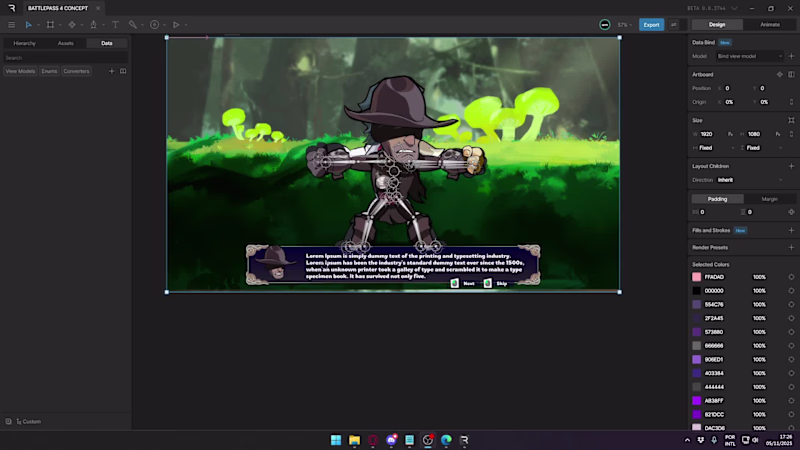Viewport: 800px width, 450px height.
Task: Click the target icon for FFADAD color
Action: (x=791, y=277)
